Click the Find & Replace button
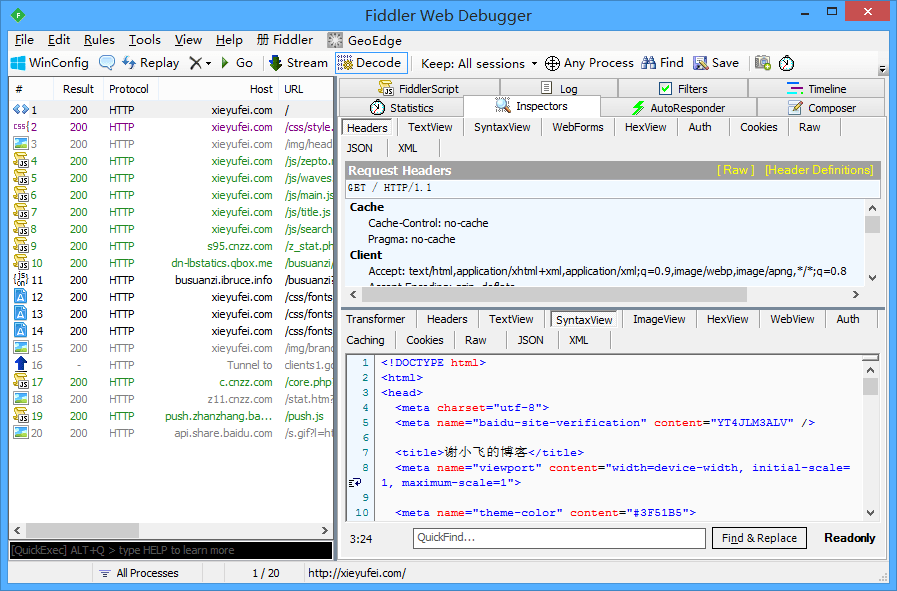 coord(759,538)
